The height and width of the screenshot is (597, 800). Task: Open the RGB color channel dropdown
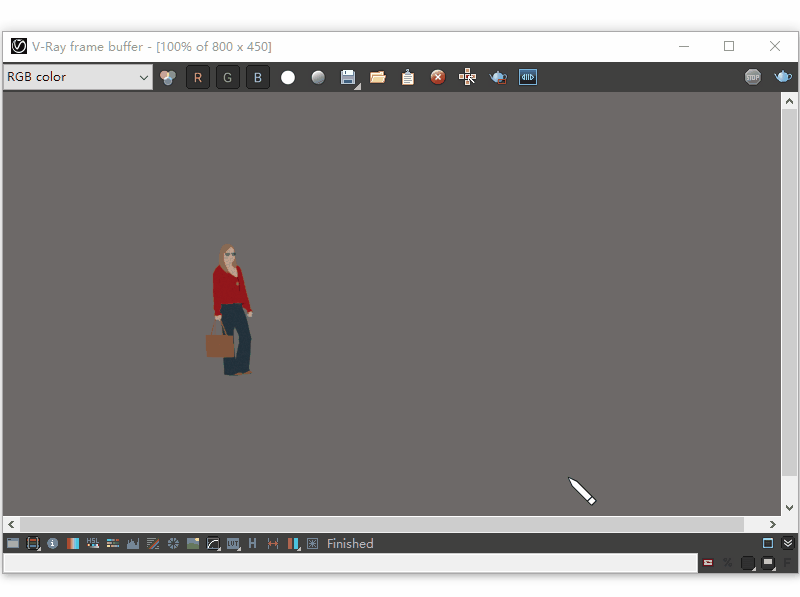click(78, 77)
